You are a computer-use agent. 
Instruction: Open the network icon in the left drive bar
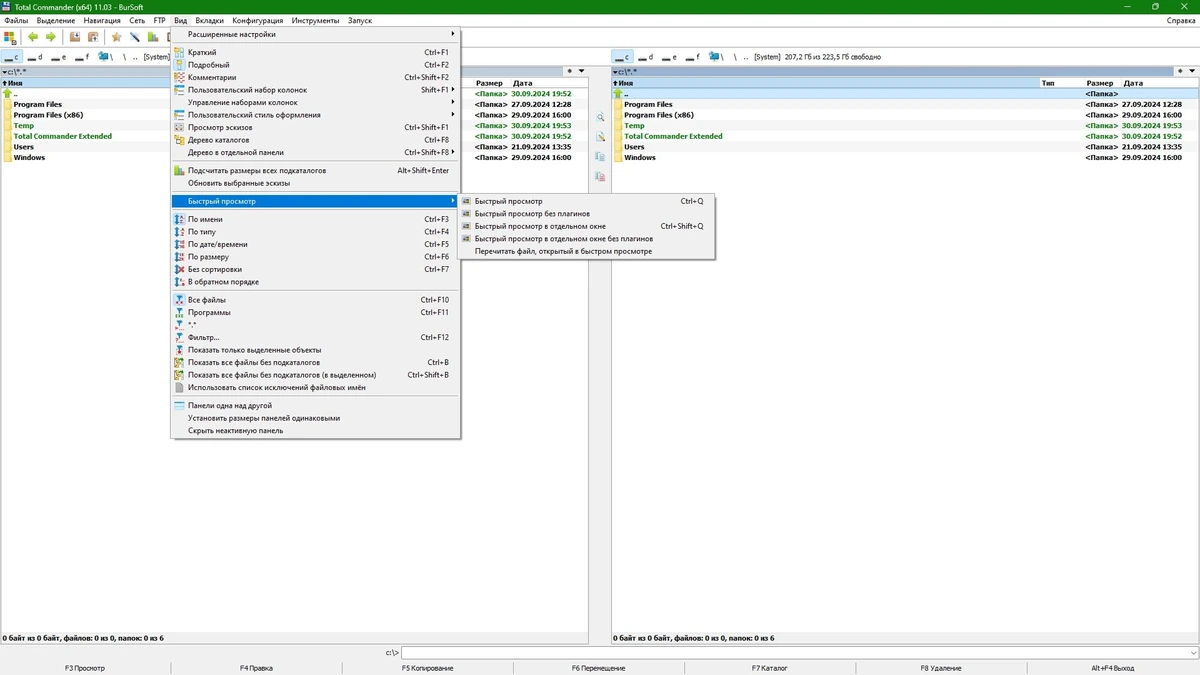(x=103, y=57)
